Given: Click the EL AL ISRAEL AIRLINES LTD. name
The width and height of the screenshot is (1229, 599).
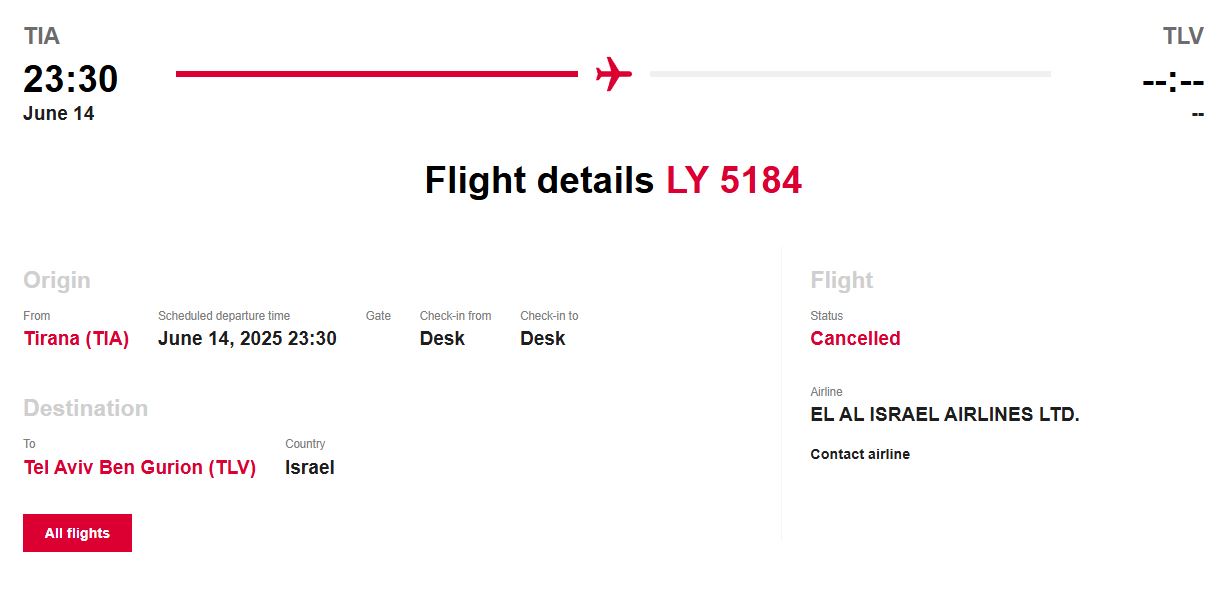Looking at the screenshot, I should point(945,414).
